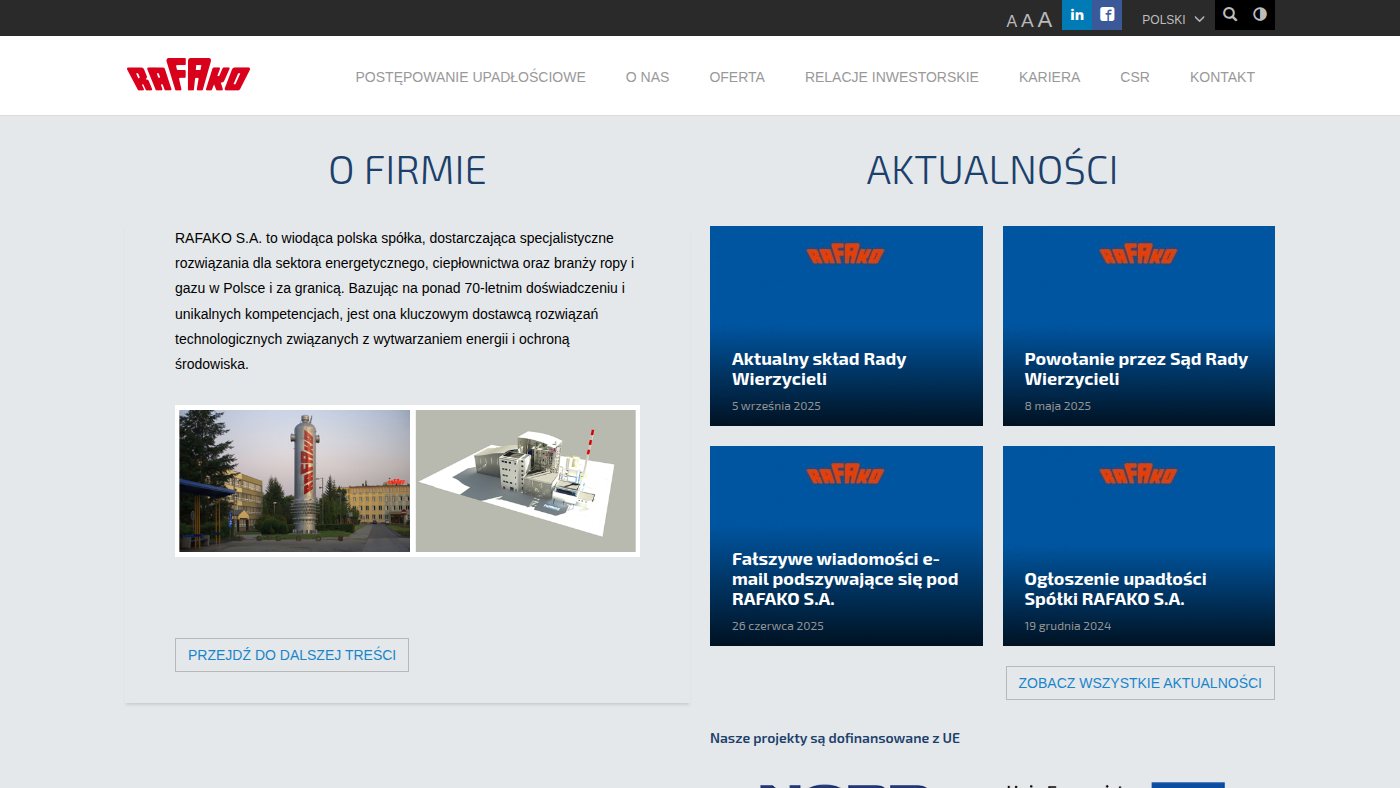
Task: Click the RAFAKO logo on the Aktualny skład card
Action: coord(846,254)
